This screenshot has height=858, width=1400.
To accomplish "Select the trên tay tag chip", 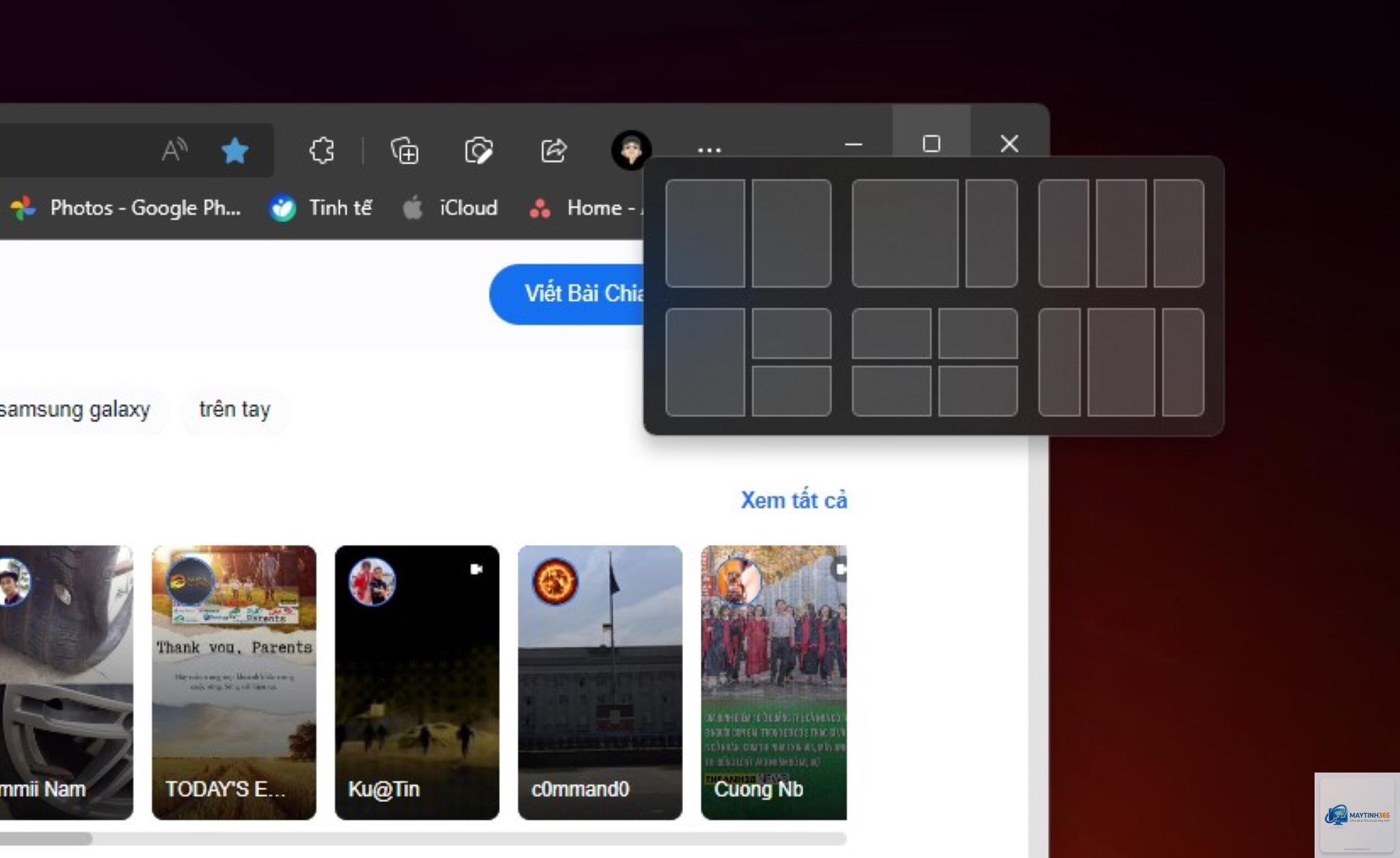I will click(234, 410).
